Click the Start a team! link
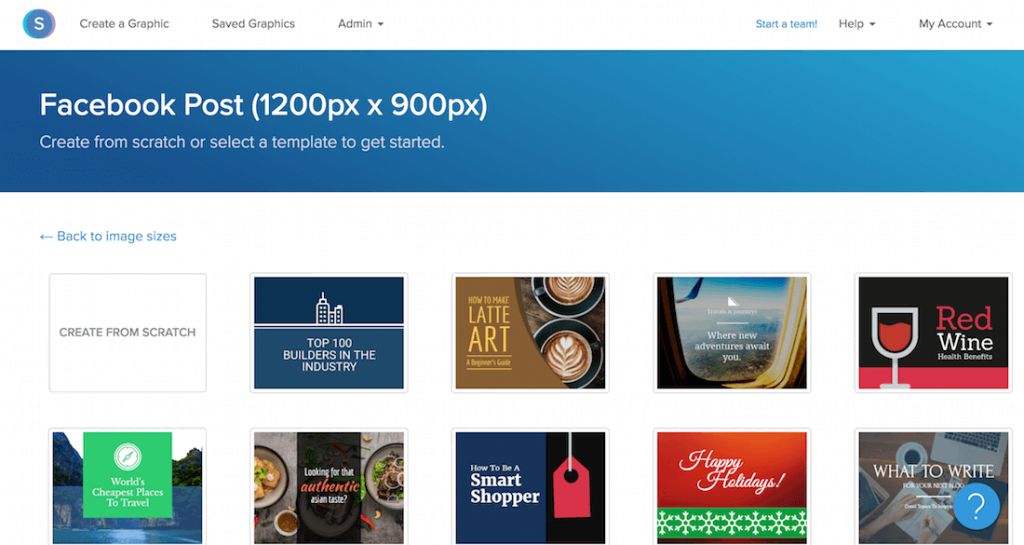The width and height of the screenshot is (1024, 545). pos(786,24)
